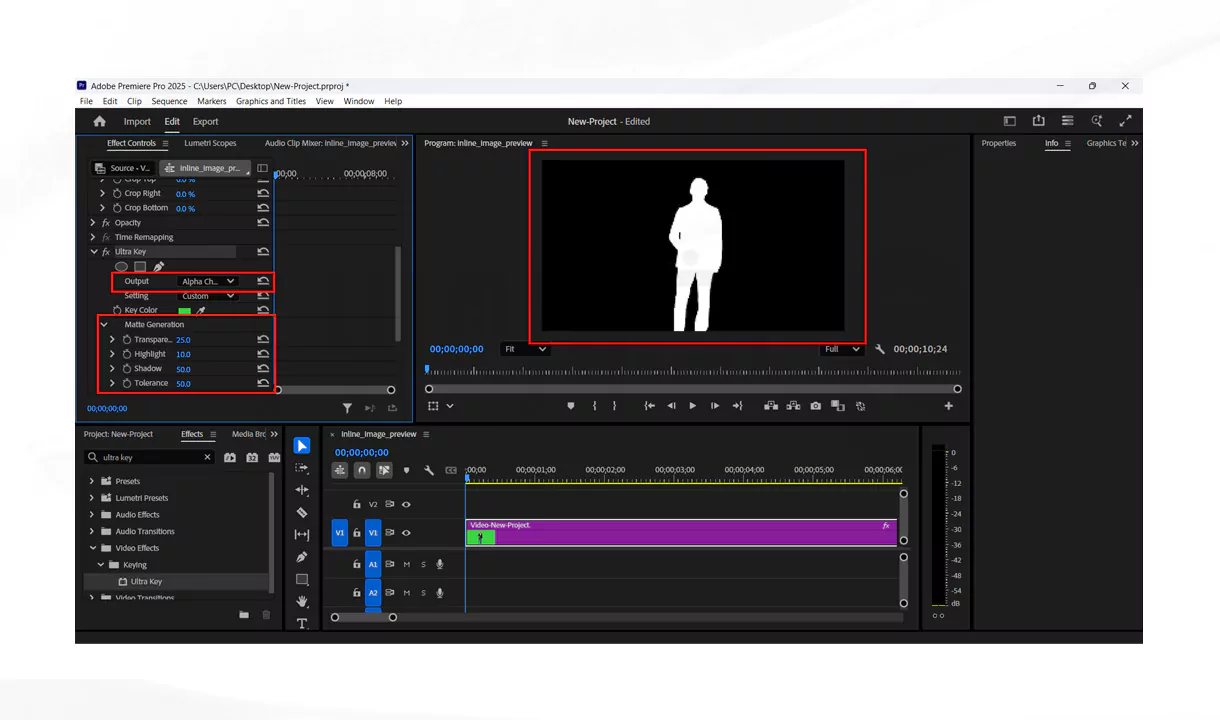Toggle Snap in the timeline
Viewport: 1220px width, 720px height.
tap(362, 470)
